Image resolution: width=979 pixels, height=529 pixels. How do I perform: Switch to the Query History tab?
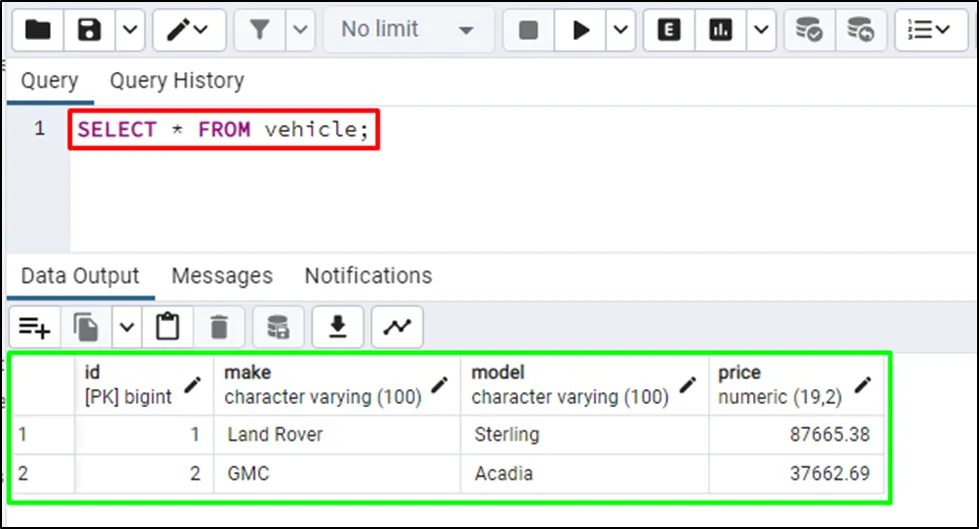pos(176,81)
